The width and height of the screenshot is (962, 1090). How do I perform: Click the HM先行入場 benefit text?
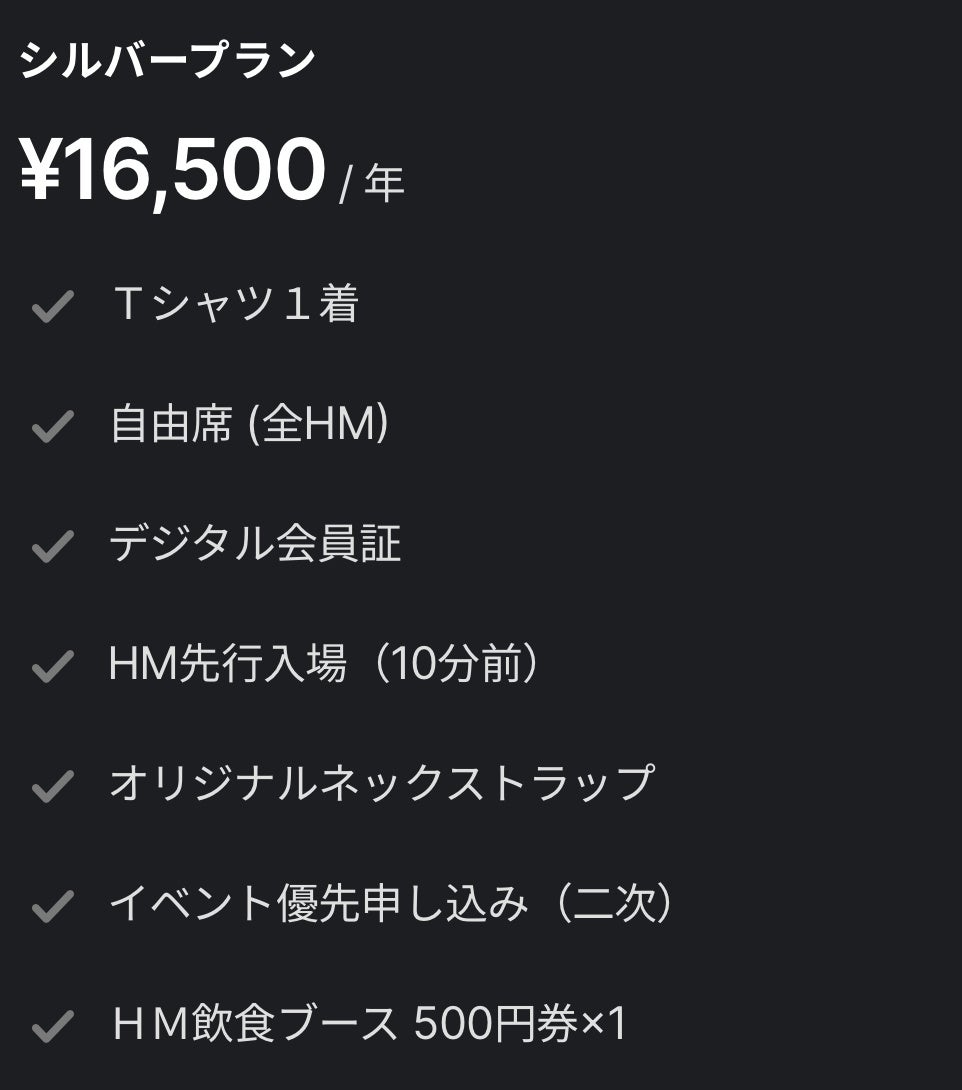click(x=228, y=665)
